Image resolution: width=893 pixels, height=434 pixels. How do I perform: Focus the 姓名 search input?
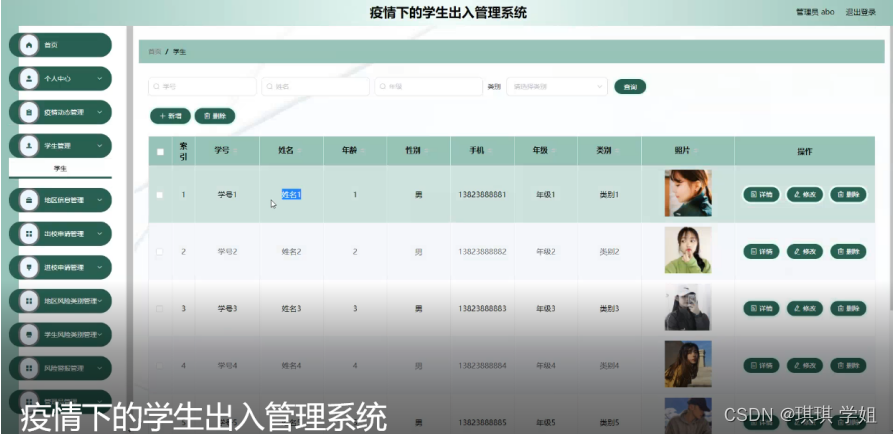coord(316,87)
